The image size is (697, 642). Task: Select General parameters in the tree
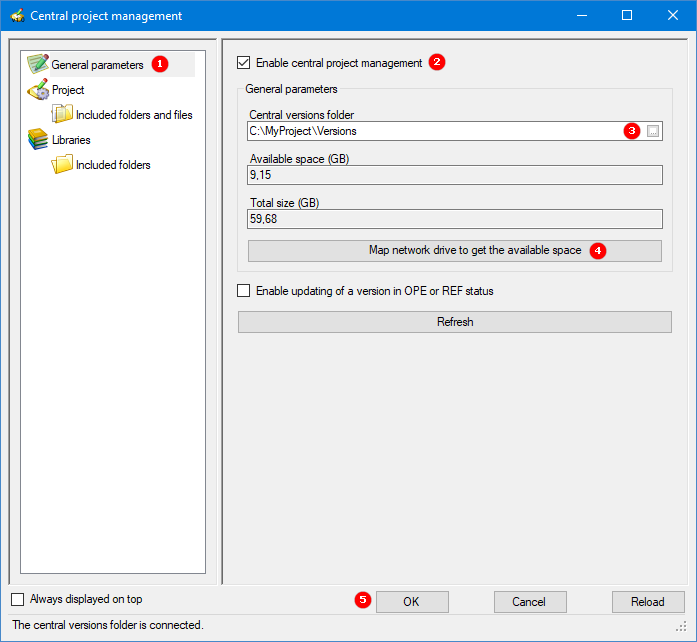pos(97,65)
